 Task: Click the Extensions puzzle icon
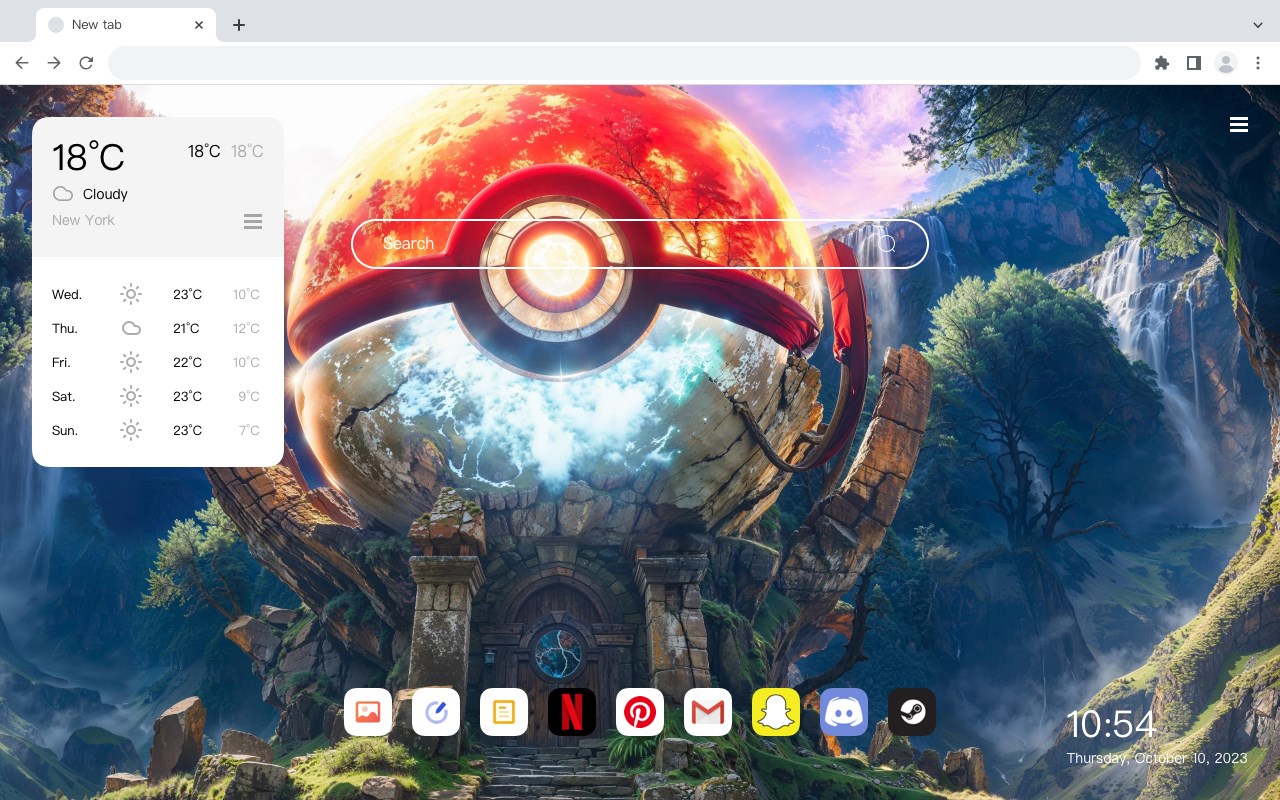(x=1161, y=63)
